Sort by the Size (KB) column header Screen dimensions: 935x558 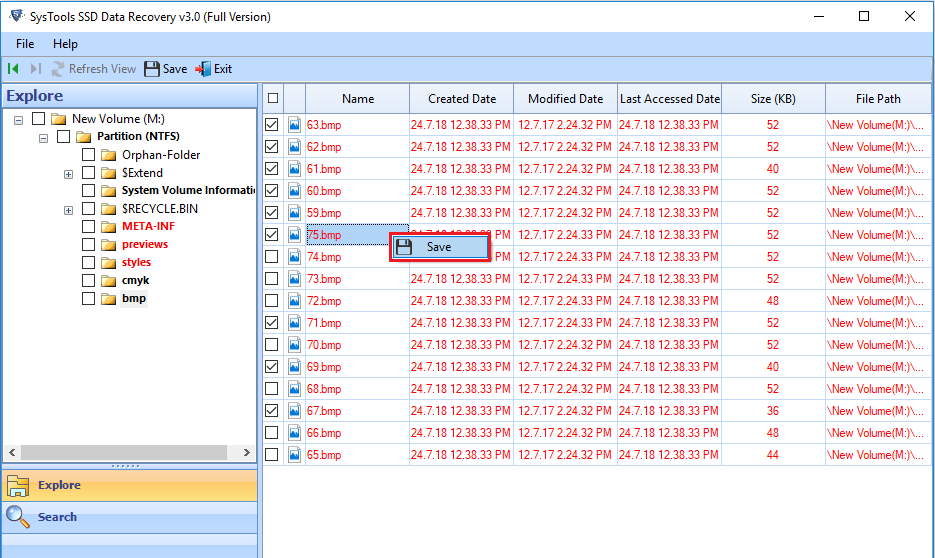click(x=773, y=98)
